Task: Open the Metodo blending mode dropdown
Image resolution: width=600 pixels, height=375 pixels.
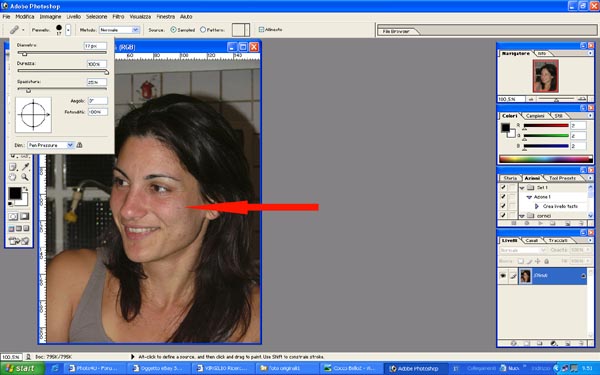Action: (119, 30)
